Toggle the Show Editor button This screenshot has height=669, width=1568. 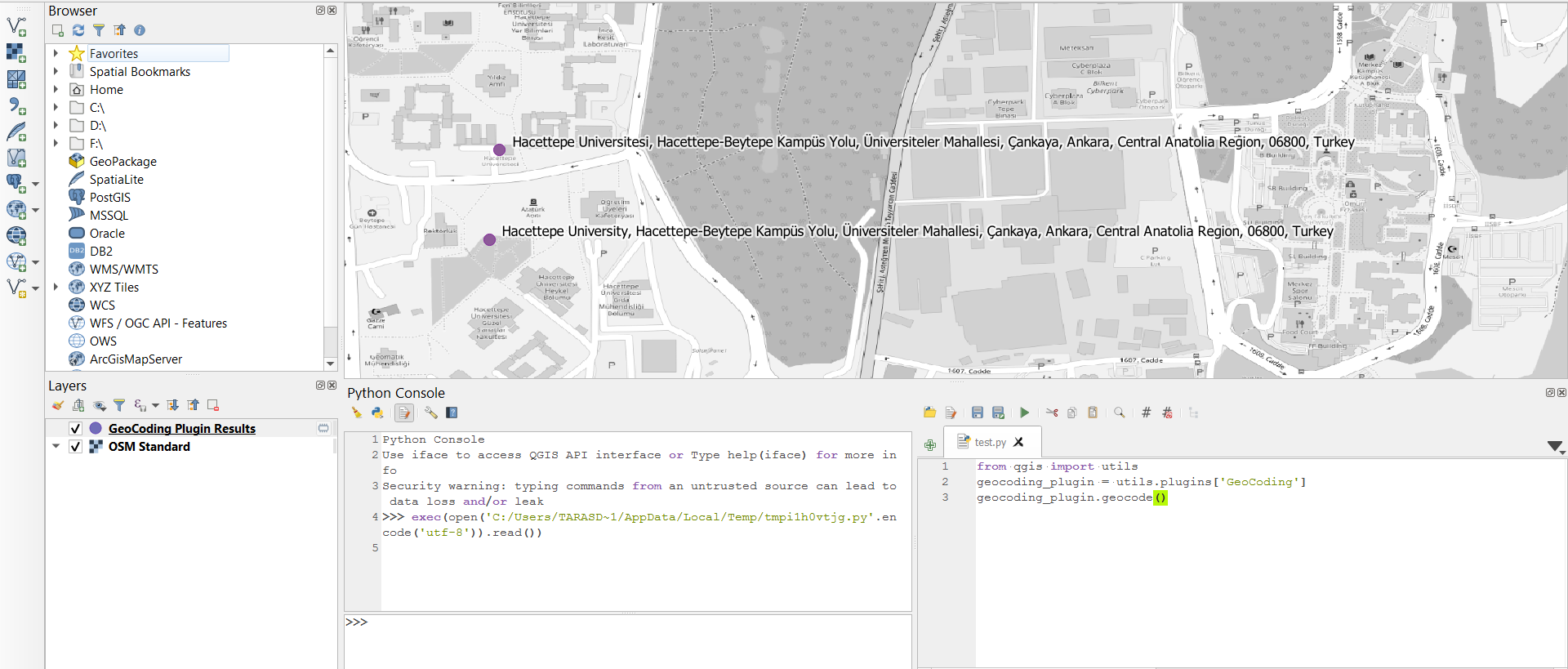coord(404,413)
